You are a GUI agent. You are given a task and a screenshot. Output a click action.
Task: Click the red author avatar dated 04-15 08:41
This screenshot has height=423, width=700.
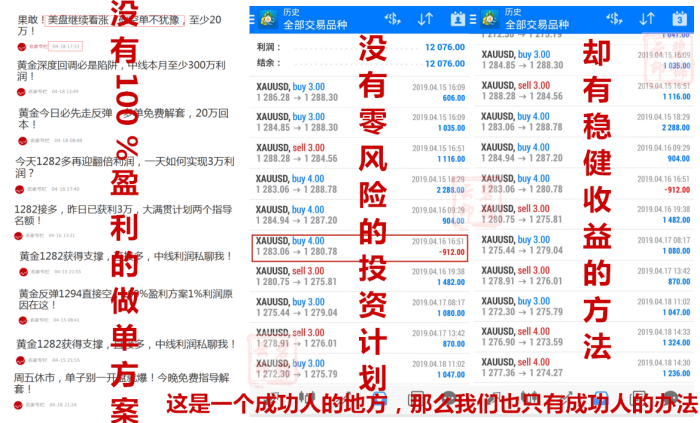point(23,320)
